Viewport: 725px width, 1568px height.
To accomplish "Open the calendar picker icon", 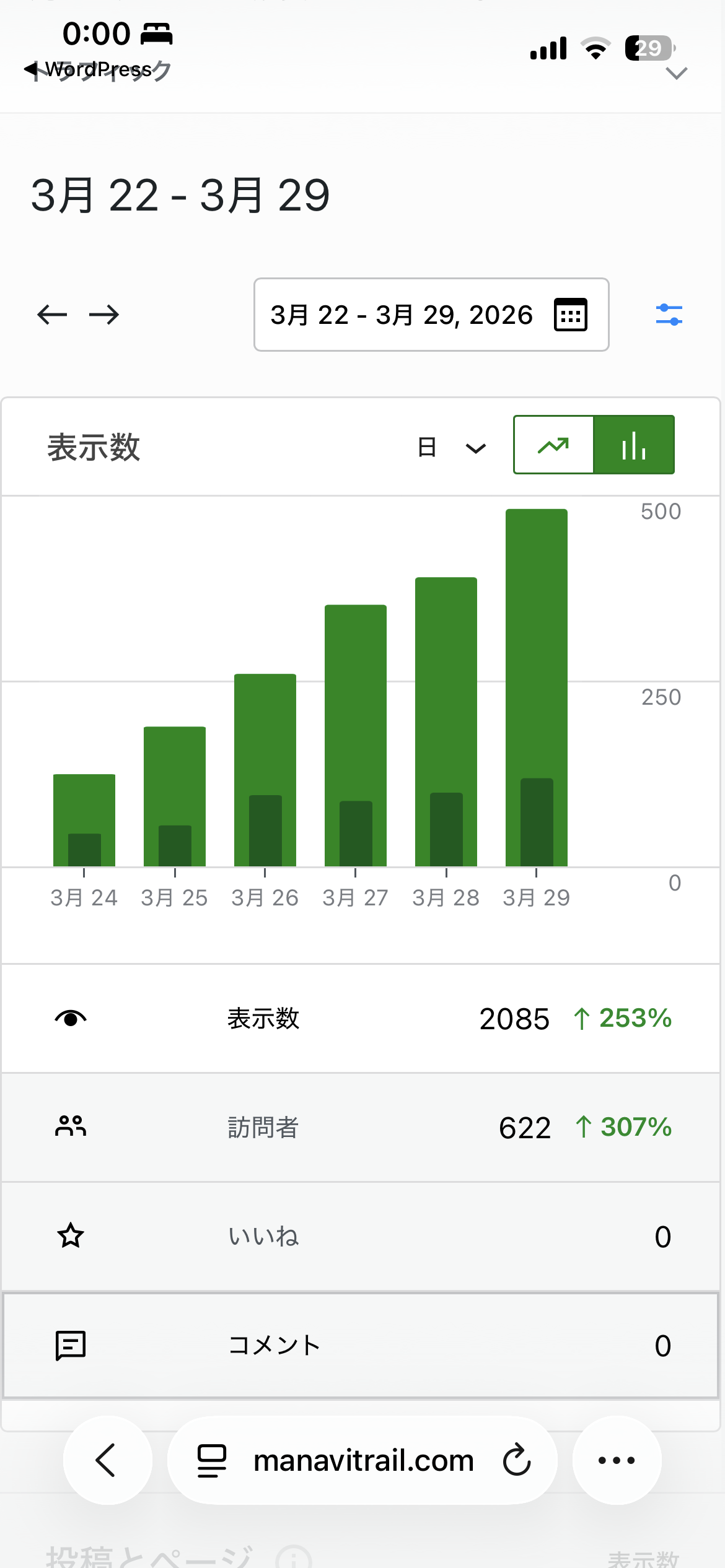I will [570, 315].
